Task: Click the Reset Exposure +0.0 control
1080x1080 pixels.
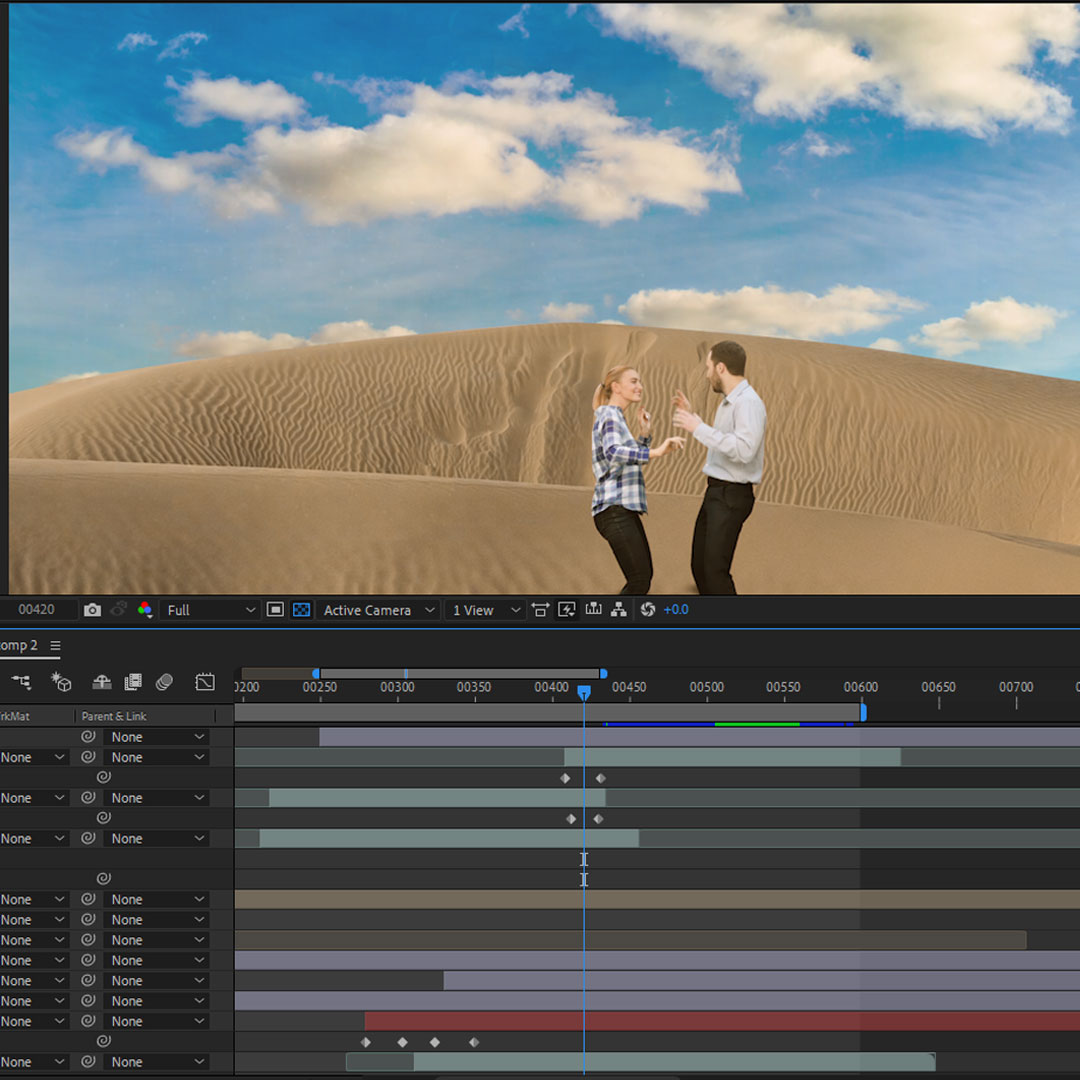Action: tap(646, 609)
